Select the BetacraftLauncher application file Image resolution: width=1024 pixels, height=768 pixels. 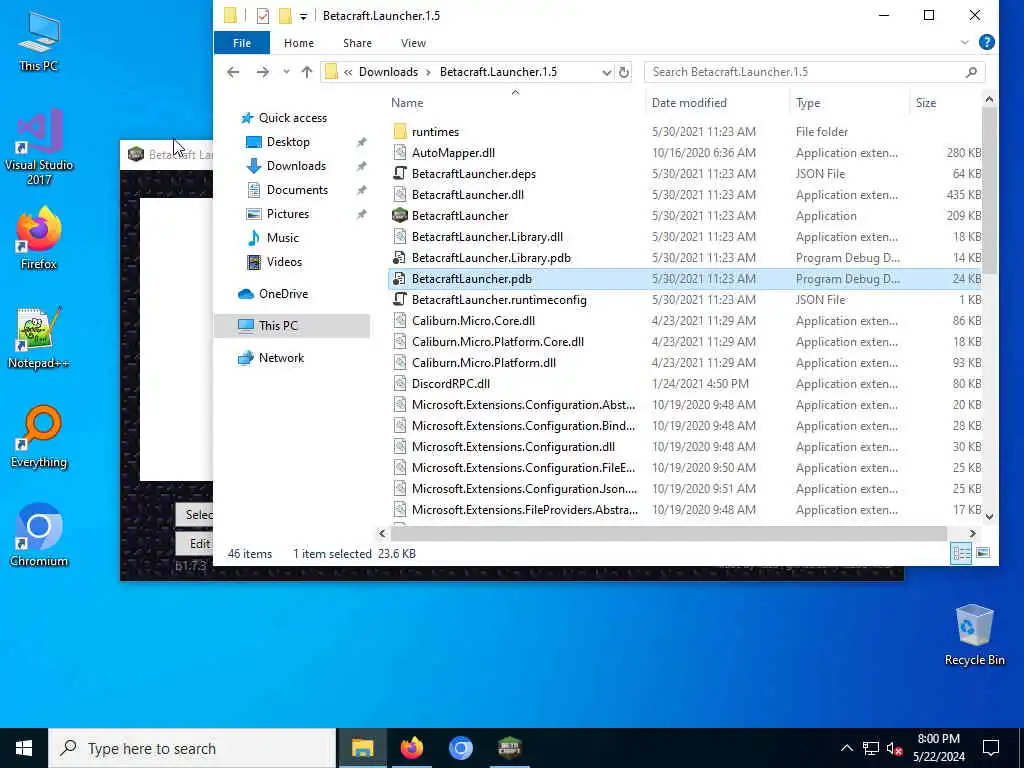[460, 216]
